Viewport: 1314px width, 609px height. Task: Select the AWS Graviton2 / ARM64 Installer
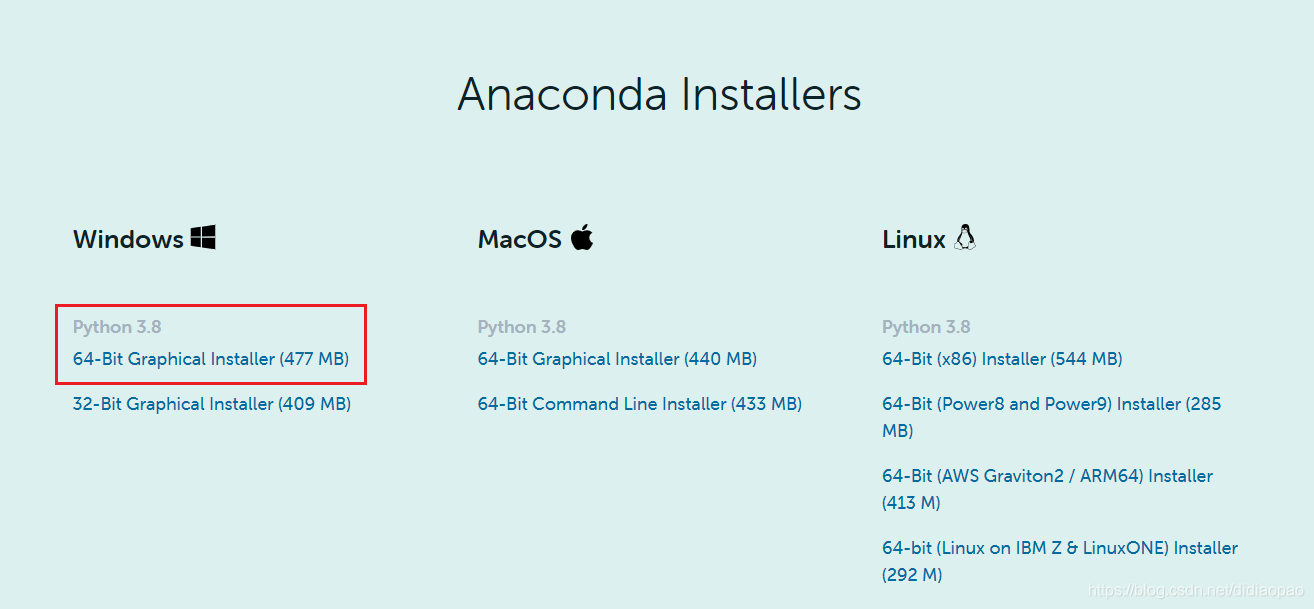[1047, 476]
